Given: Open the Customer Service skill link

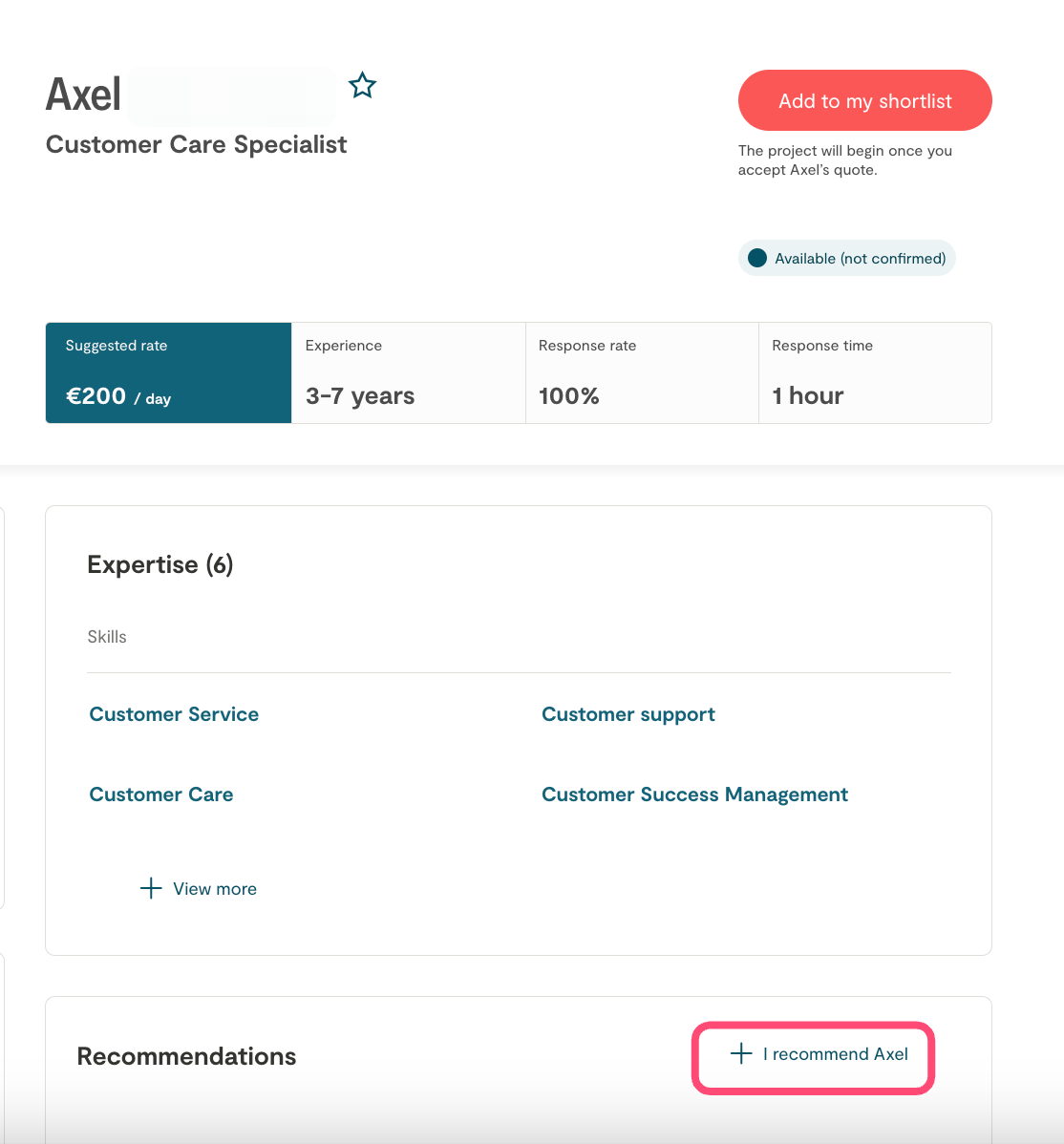Looking at the screenshot, I should pos(174,714).
